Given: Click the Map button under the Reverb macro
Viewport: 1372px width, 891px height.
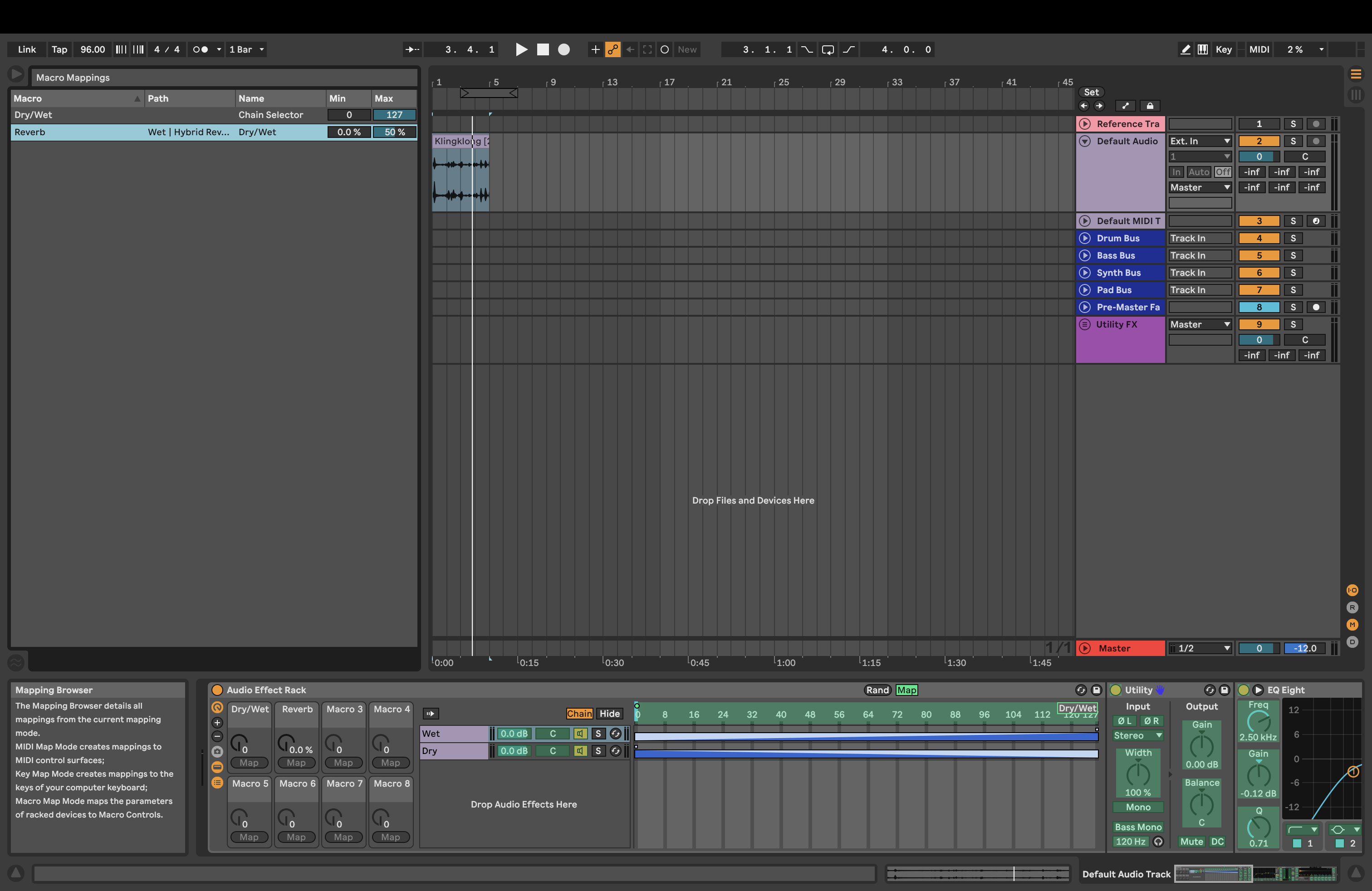Looking at the screenshot, I should coord(296,763).
